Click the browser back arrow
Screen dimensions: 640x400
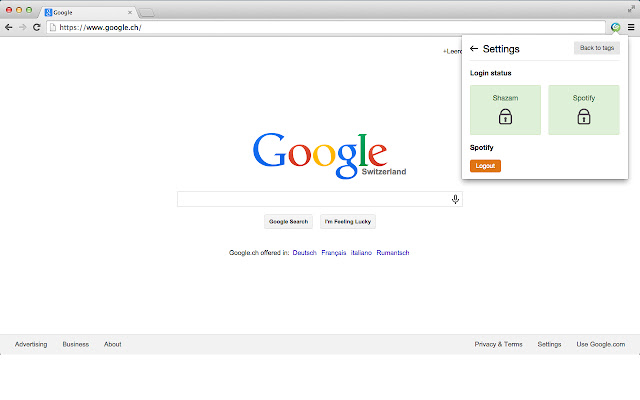pyautogui.click(x=9, y=27)
